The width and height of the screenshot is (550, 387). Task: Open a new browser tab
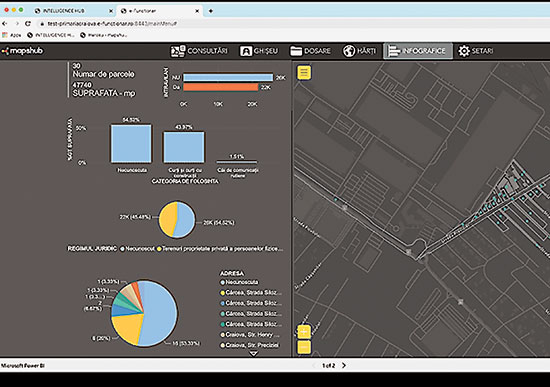pos(210,11)
